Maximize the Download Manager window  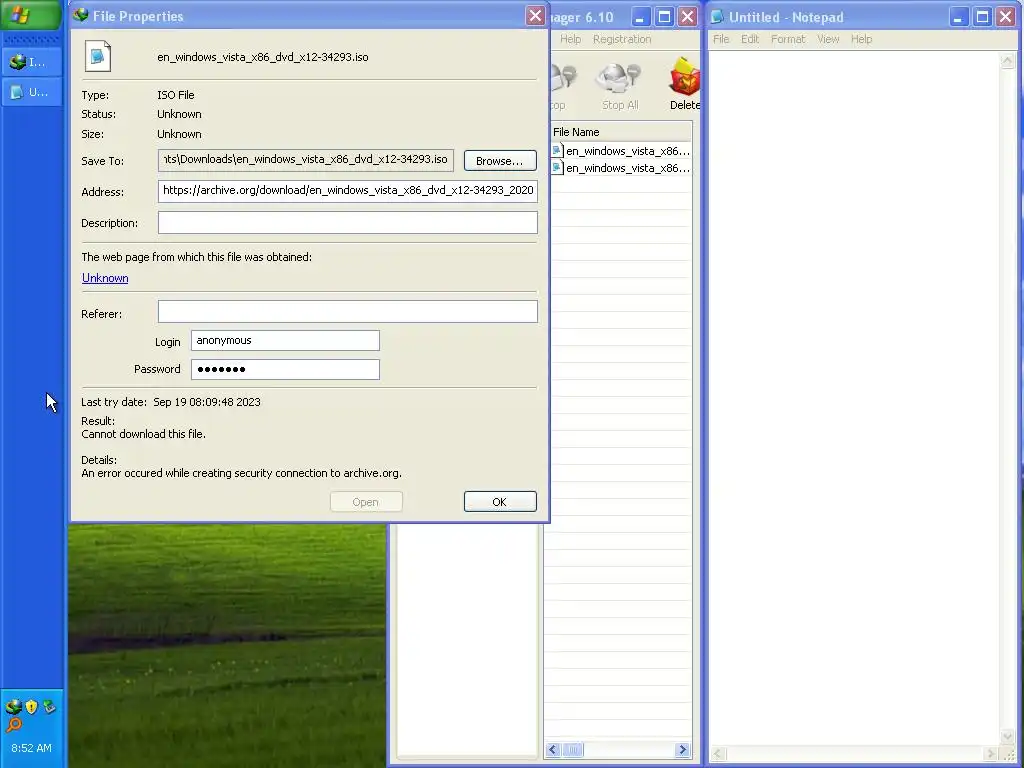[x=665, y=16]
